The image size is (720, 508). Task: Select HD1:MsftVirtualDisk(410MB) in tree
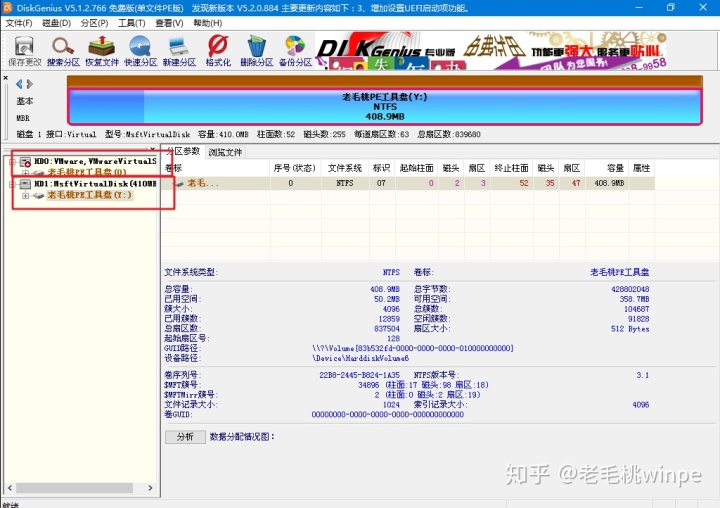point(96,184)
